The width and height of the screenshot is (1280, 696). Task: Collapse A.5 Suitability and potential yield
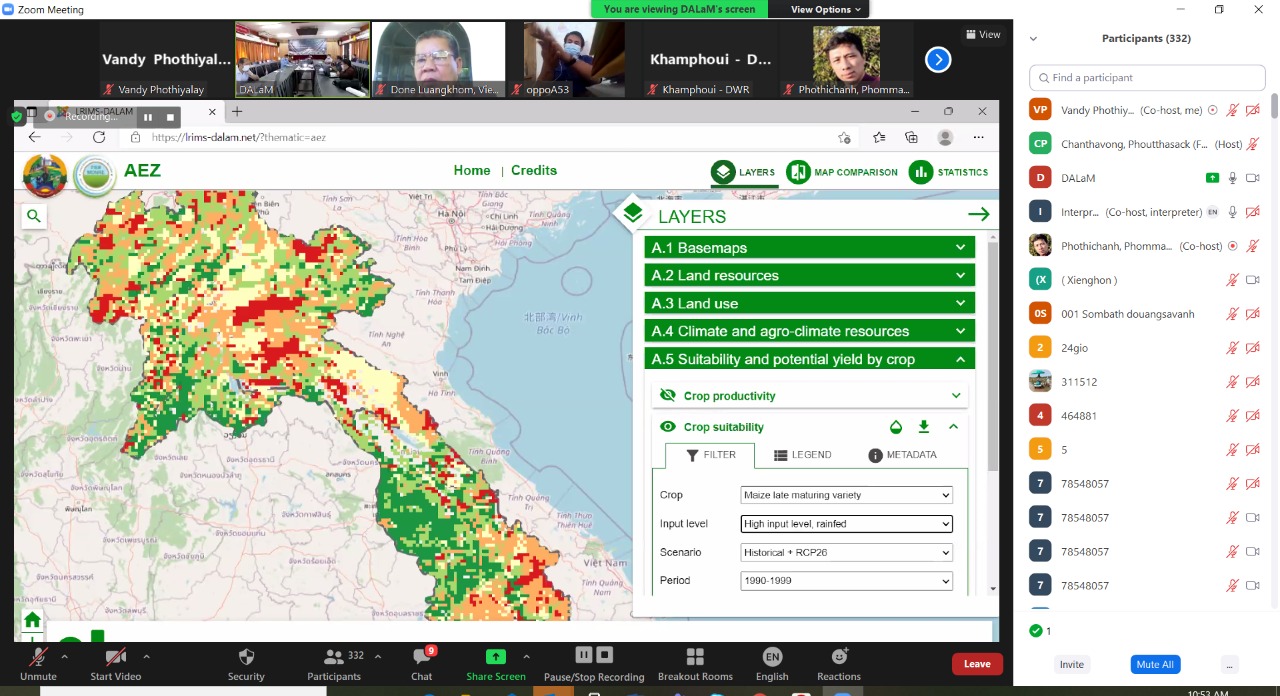809,359
